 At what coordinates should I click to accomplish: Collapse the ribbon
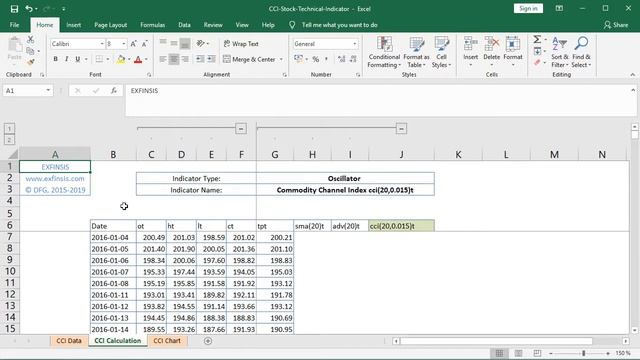click(633, 75)
